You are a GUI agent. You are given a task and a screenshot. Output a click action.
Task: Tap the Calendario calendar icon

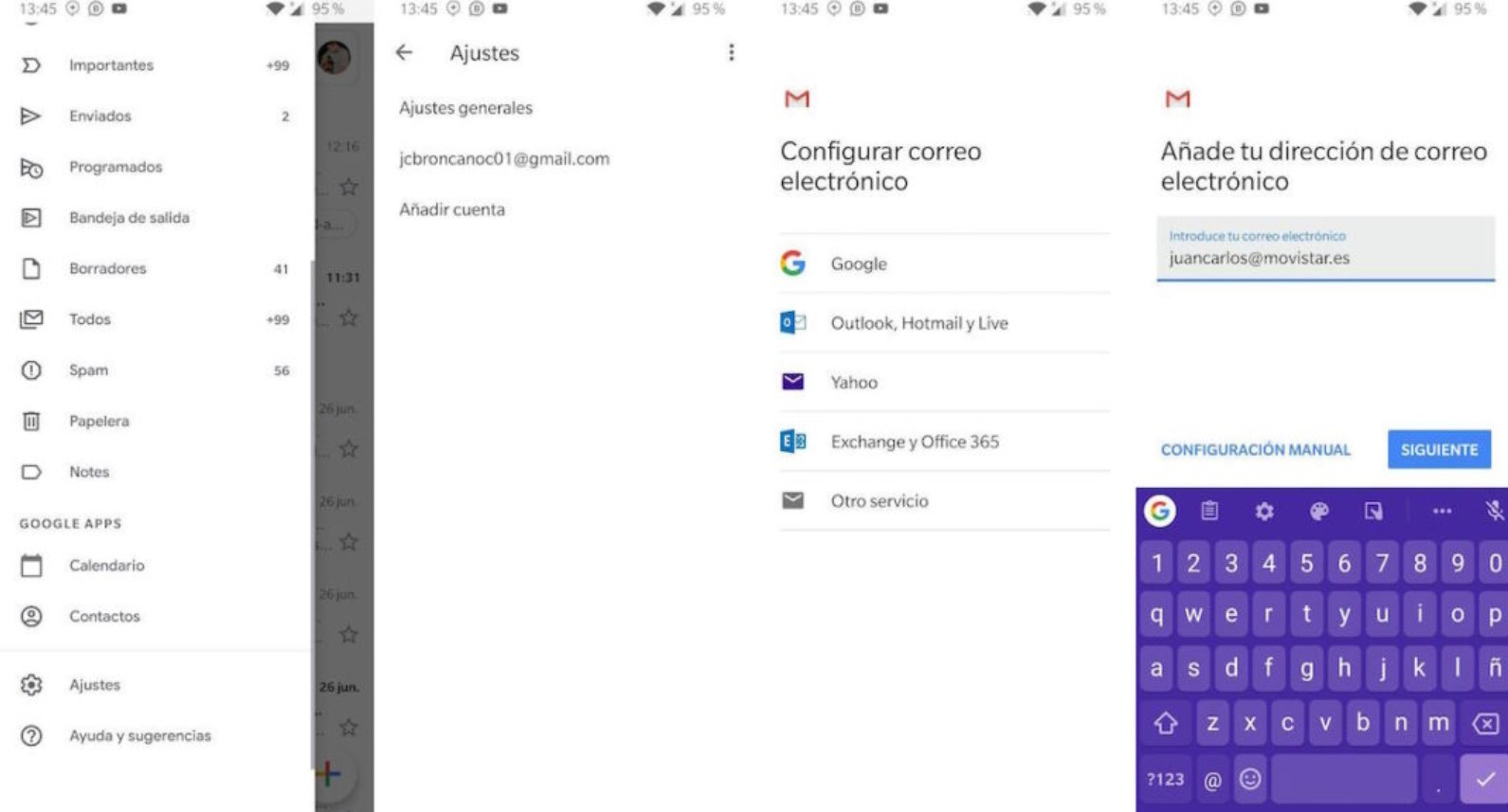click(x=31, y=566)
